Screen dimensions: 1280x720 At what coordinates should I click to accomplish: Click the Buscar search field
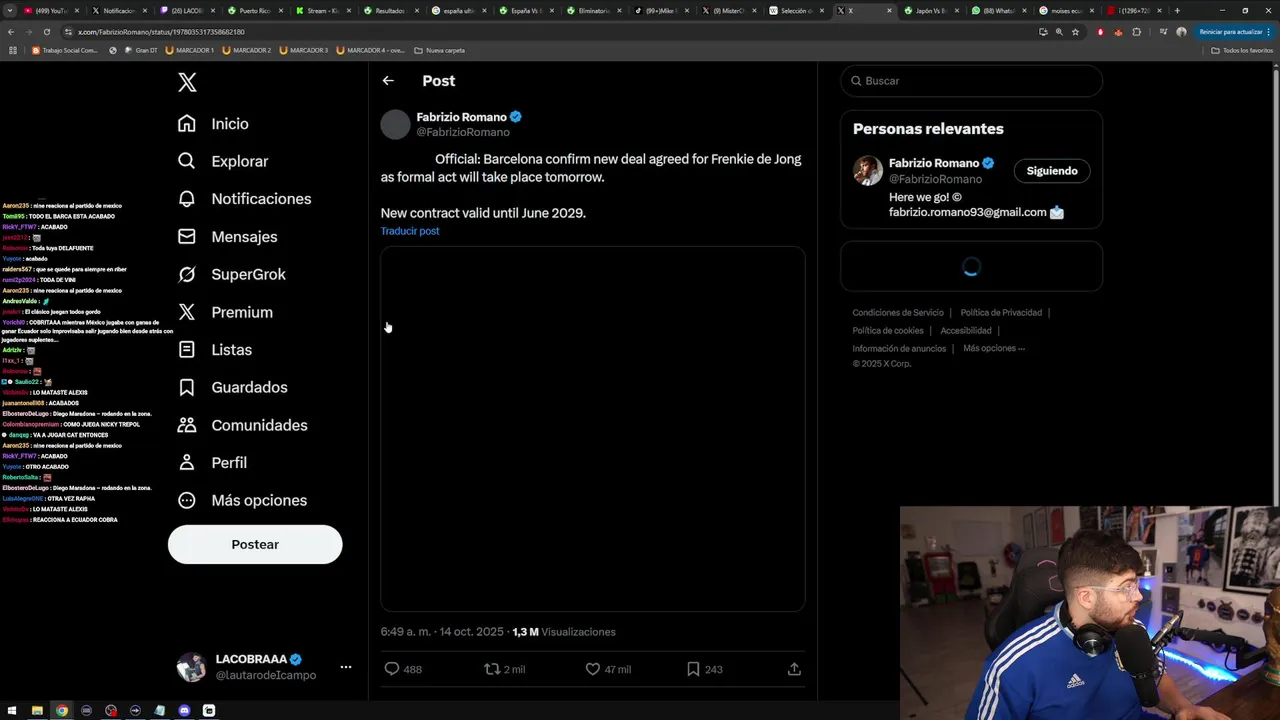click(971, 81)
